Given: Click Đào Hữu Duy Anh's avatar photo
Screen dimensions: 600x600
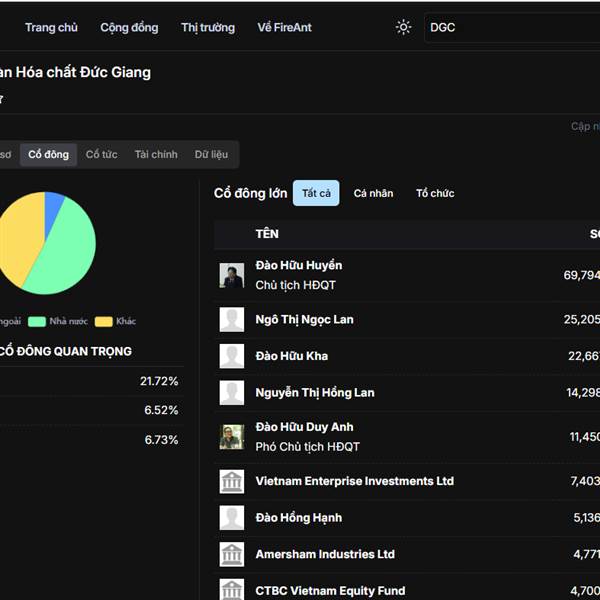Looking at the screenshot, I should (x=232, y=437).
